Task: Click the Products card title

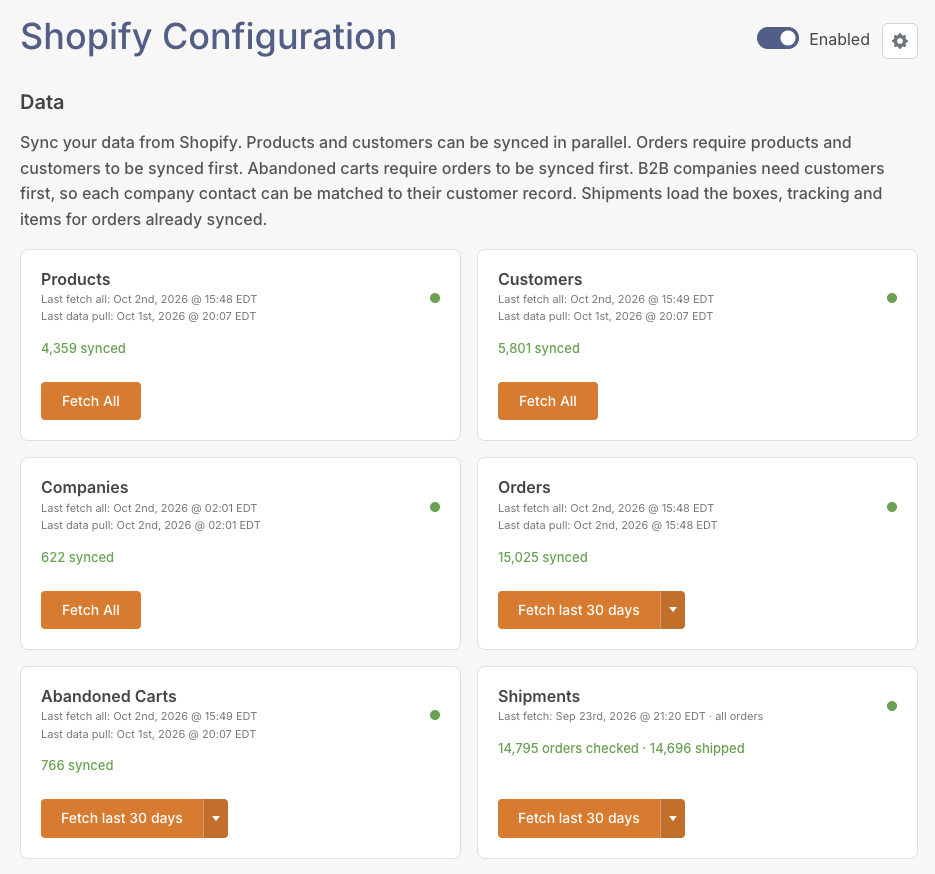Action: [x=76, y=279]
